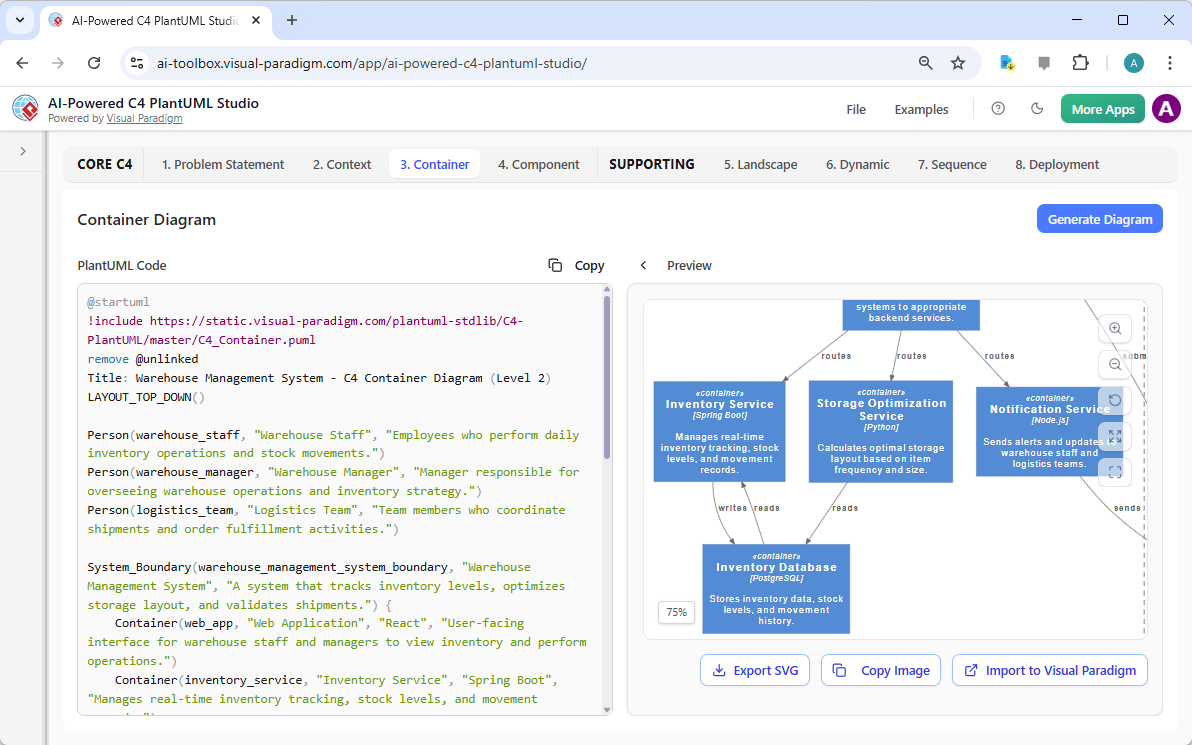Zoom in on the diagram preview
Screen dimensions: 1192x745
click(x=1115, y=328)
